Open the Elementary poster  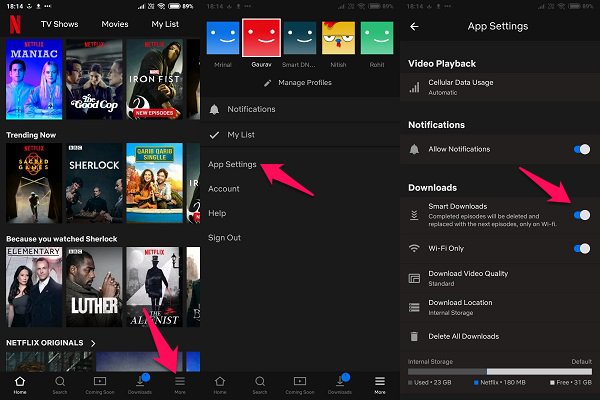tap(34, 287)
